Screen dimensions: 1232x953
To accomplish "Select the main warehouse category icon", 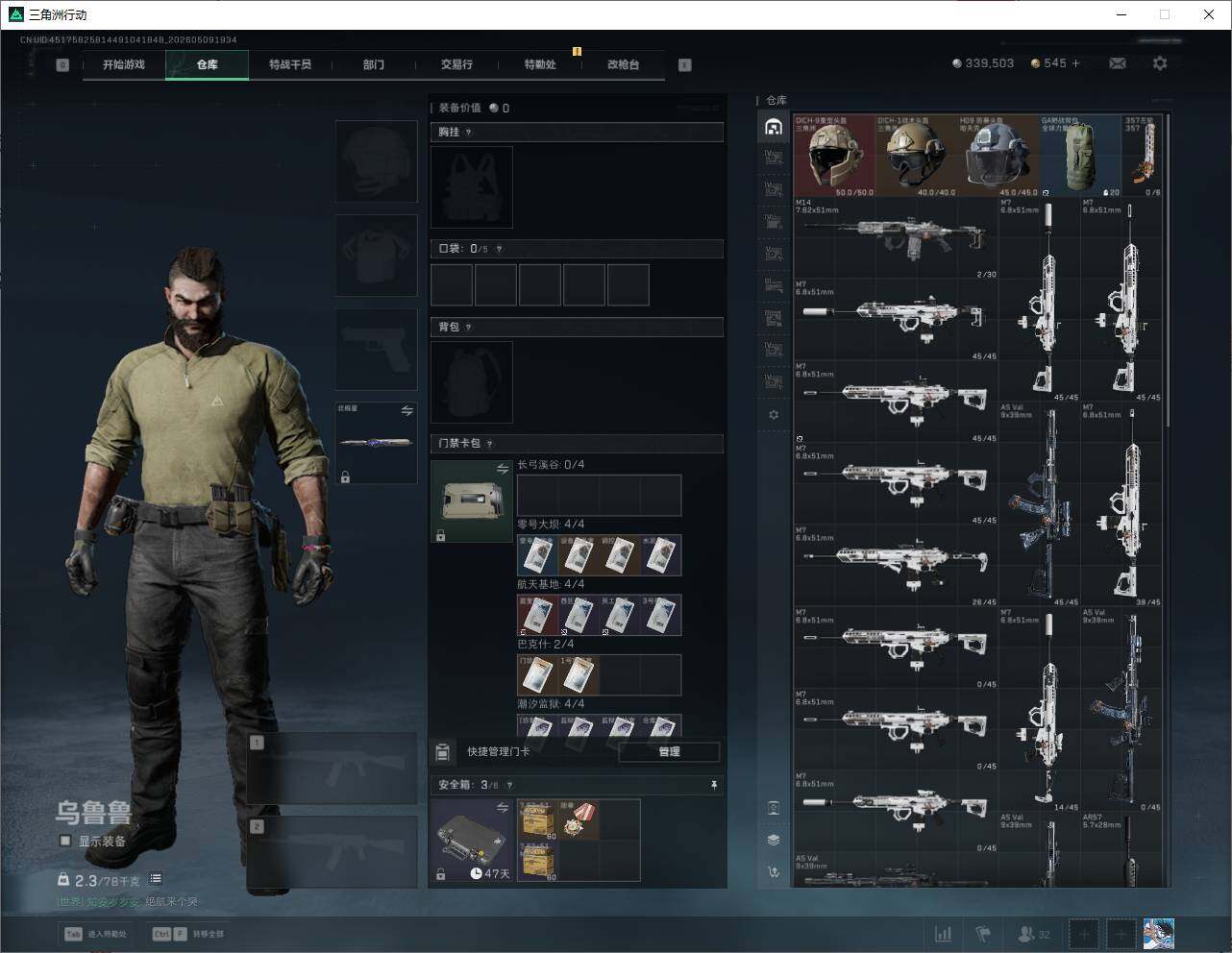I will 774,127.
